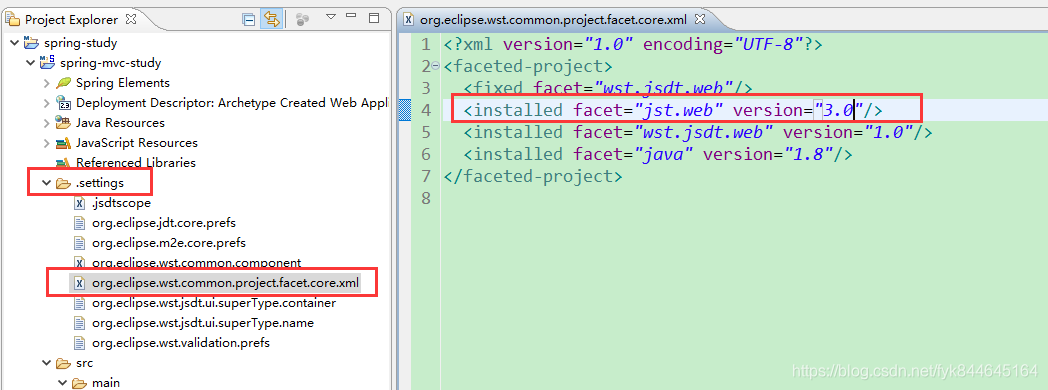Collapse the .settings folder
The image size is (1048, 390).
[46, 183]
